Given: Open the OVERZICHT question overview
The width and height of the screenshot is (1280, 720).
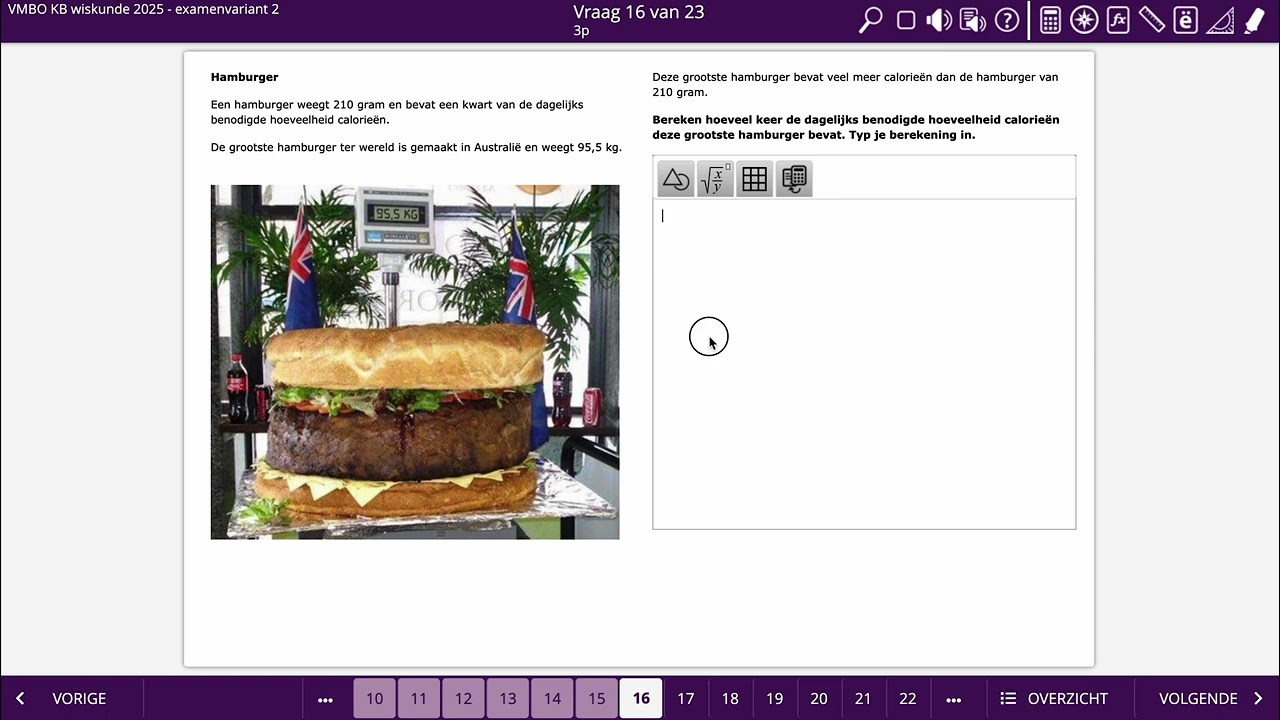Looking at the screenshot, I should (1055, 699).
